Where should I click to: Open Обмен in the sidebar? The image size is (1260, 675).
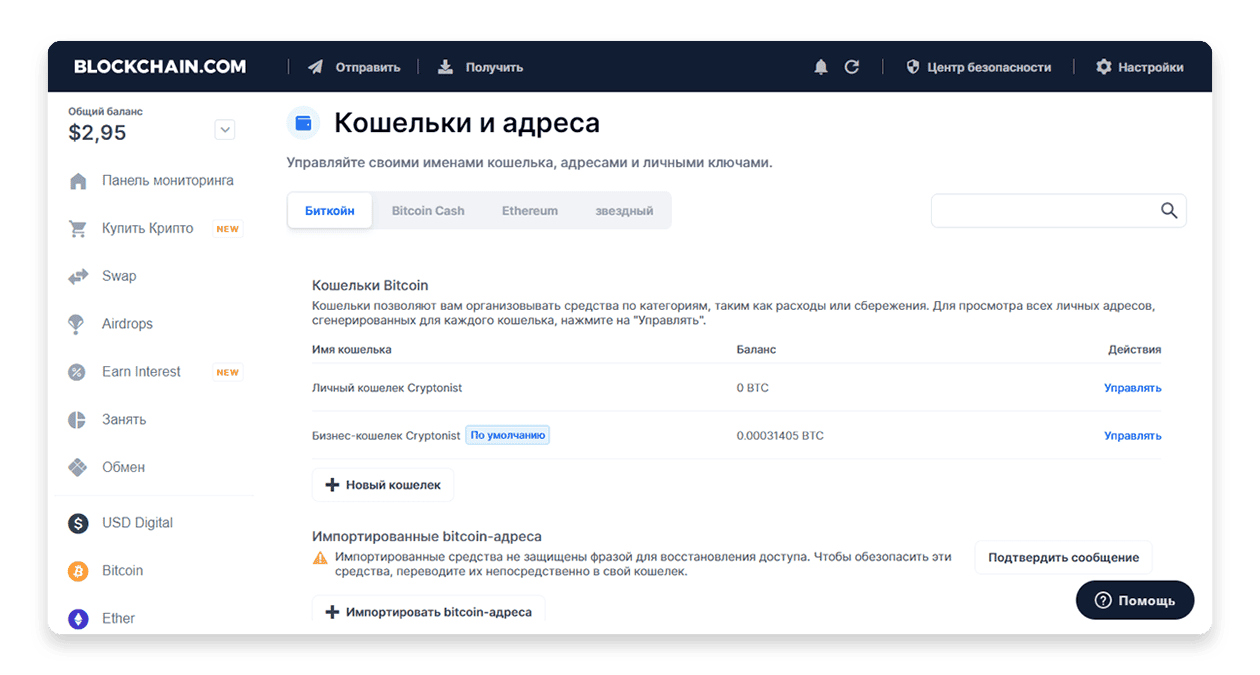click(123, 467)
